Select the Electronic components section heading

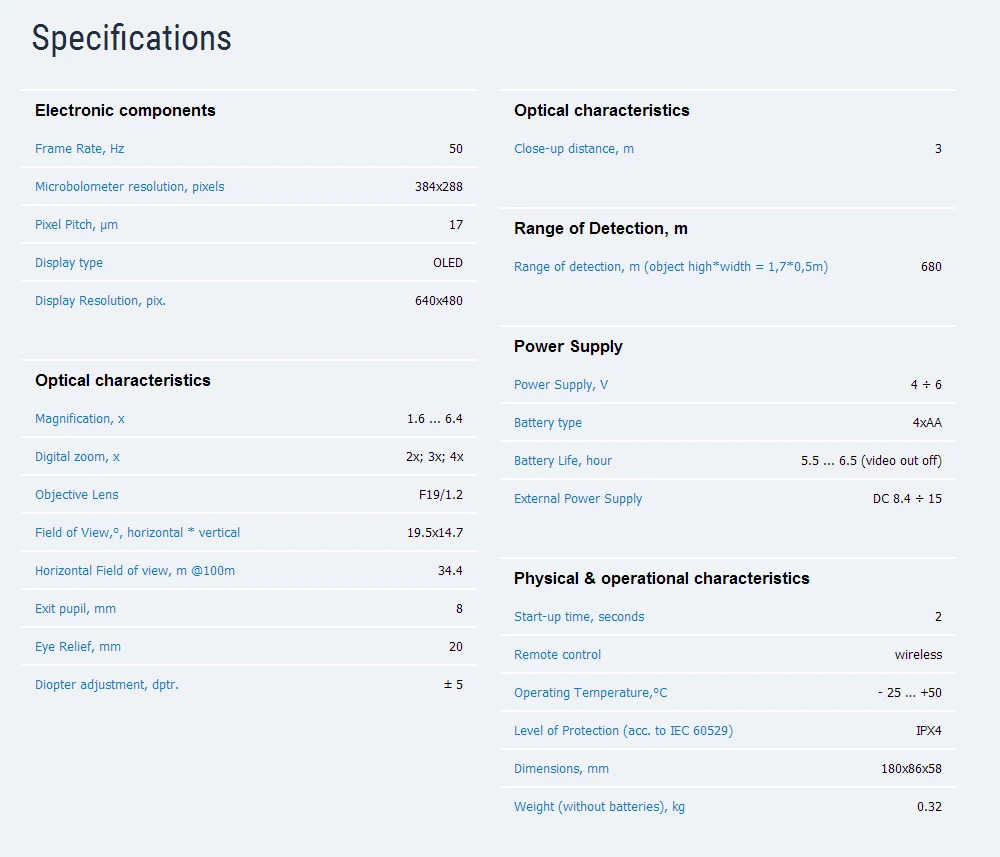point(125,110)
